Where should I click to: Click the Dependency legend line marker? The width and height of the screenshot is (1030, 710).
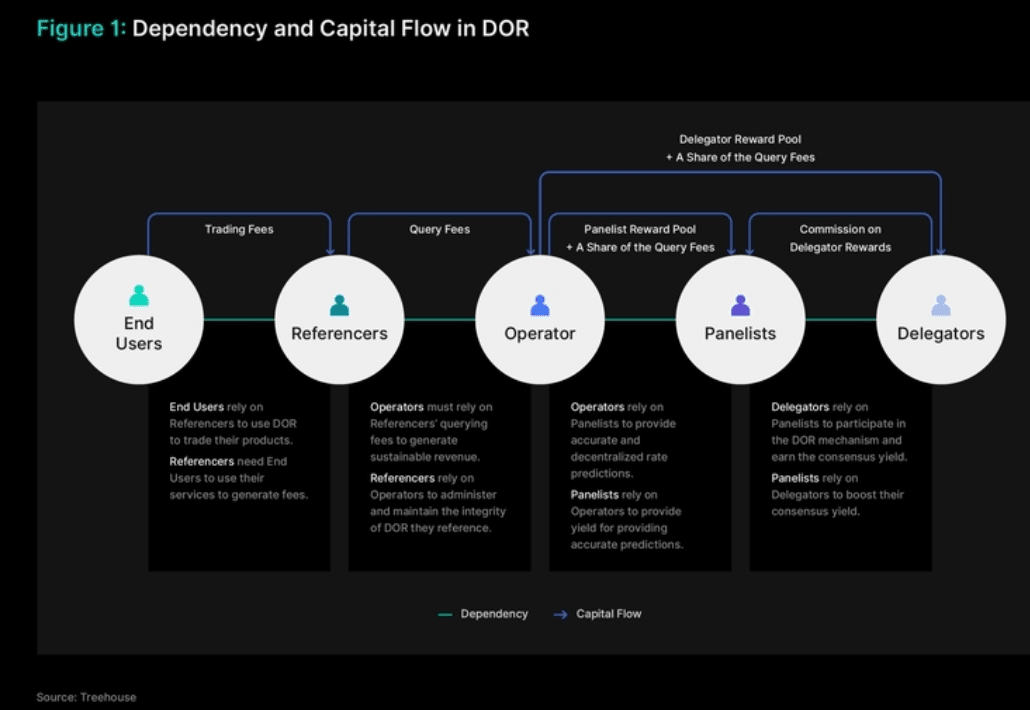pyautogui.click(x=445, y=615)
